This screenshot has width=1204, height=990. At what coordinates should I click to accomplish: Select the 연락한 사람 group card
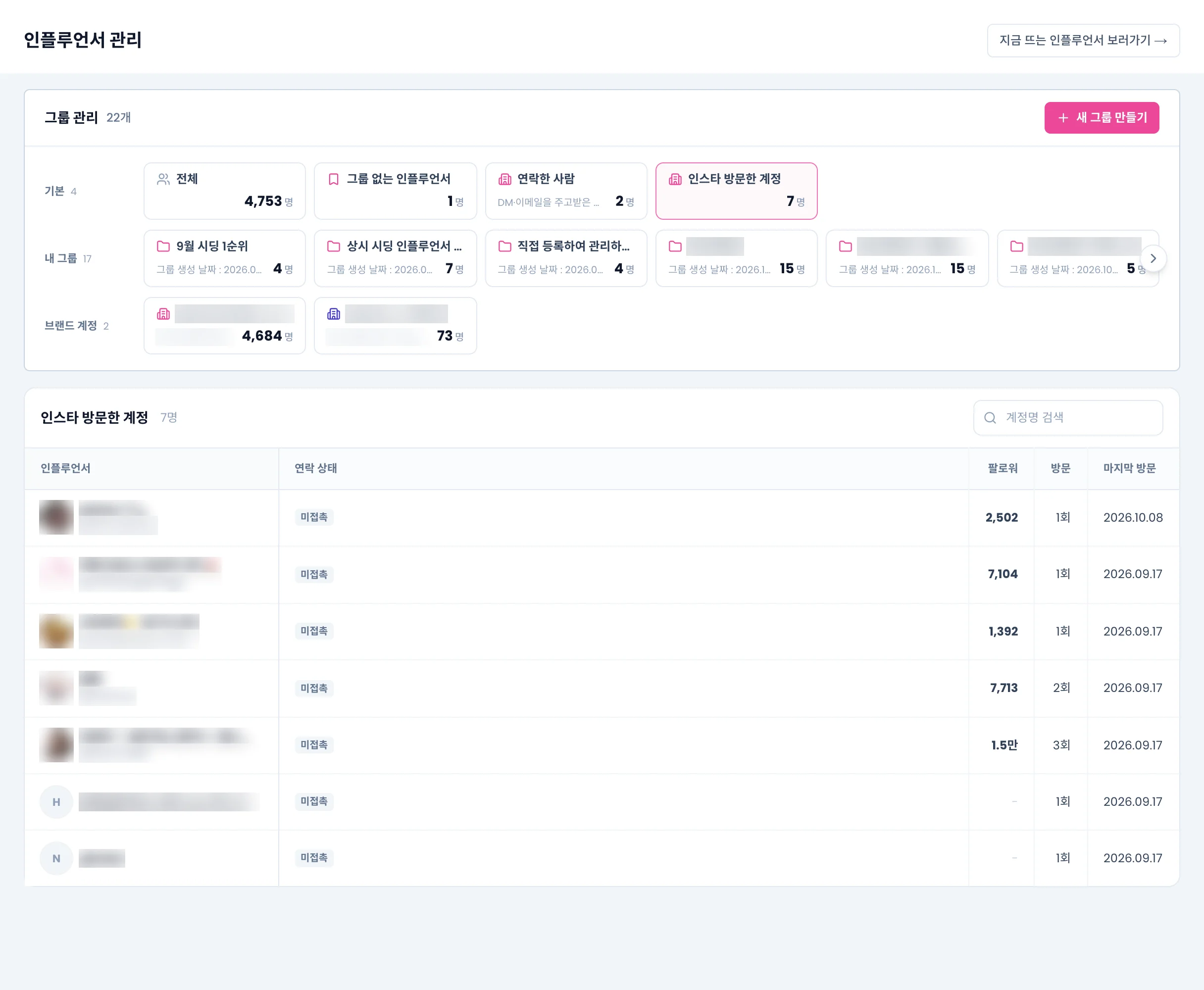pyautogui.click(x=566, y=191)
